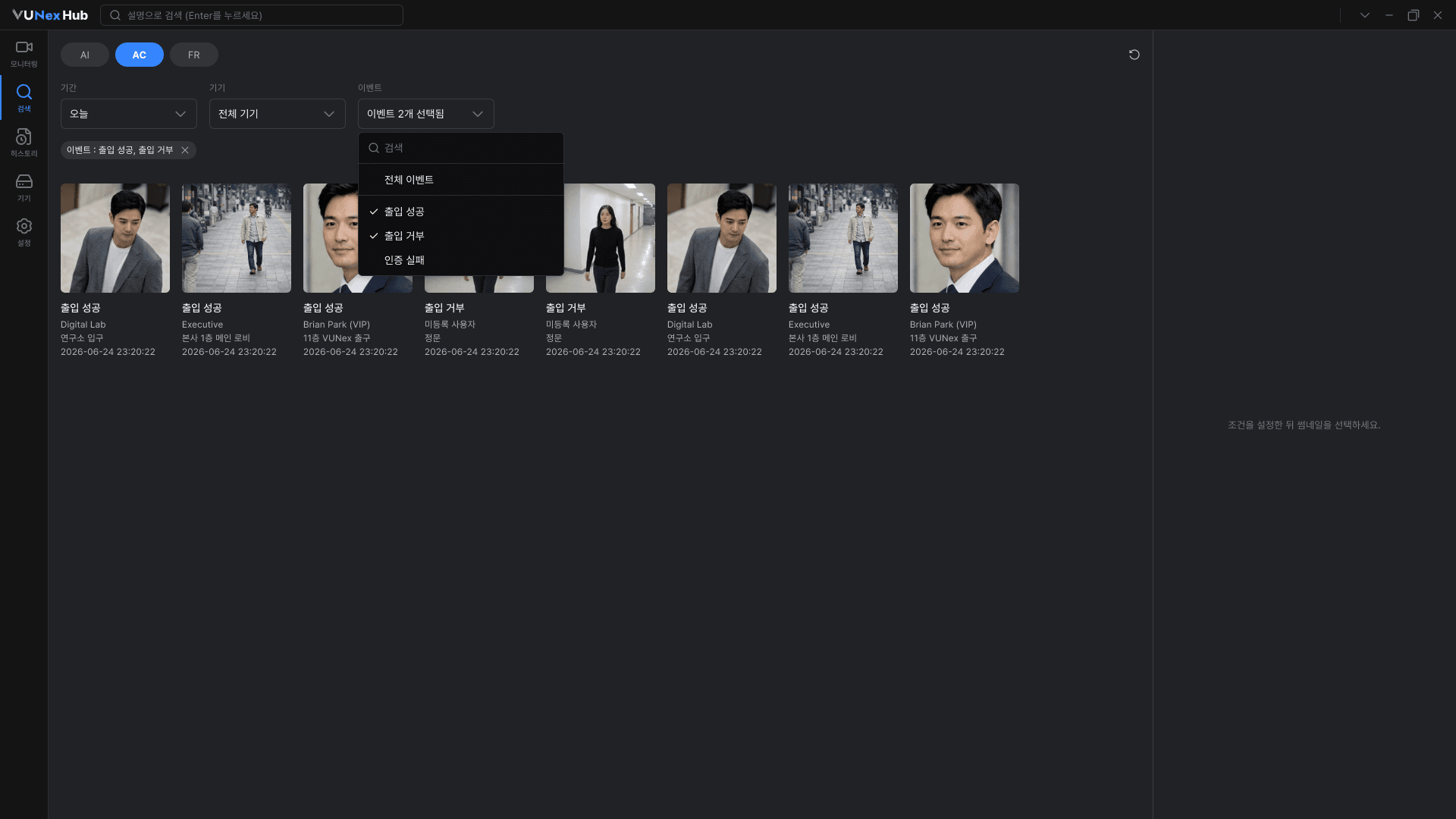The height and width of the screenshot is (819, 1456).
Task: Click the VUNex Hub logo
Action: click(50, 15)
